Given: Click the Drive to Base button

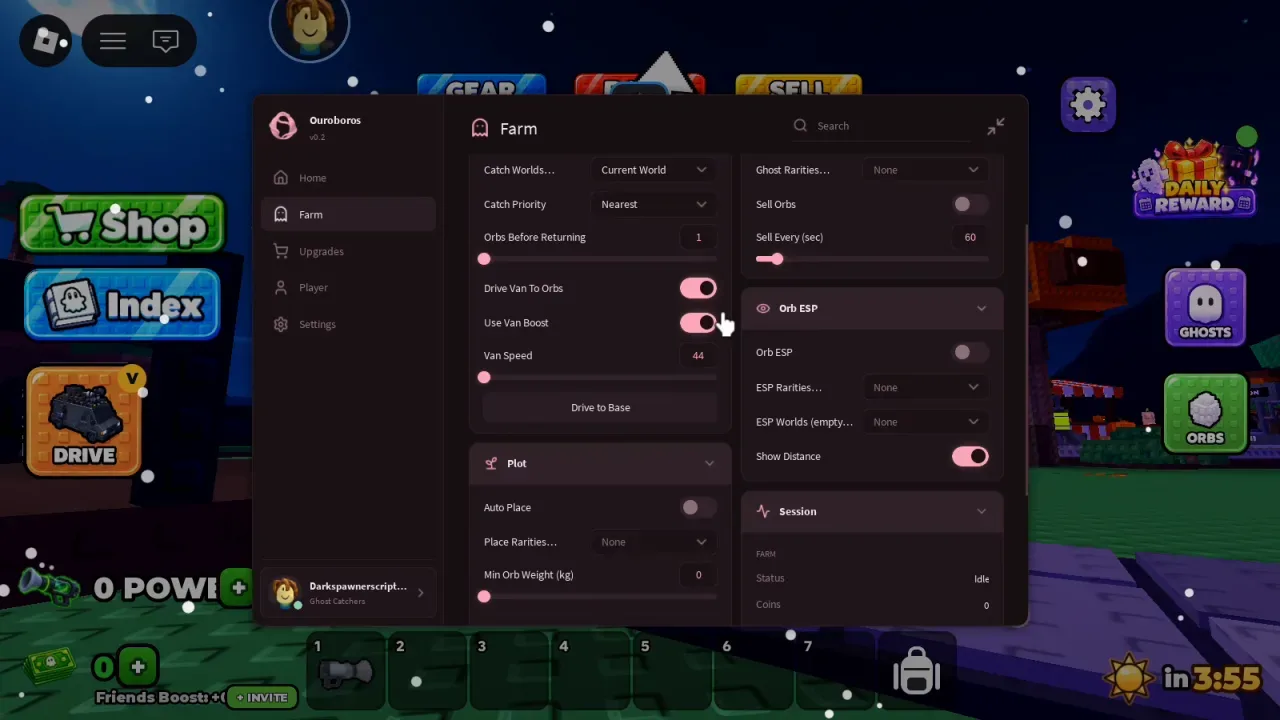Looking at the screenshot, I should coord(600,407).
